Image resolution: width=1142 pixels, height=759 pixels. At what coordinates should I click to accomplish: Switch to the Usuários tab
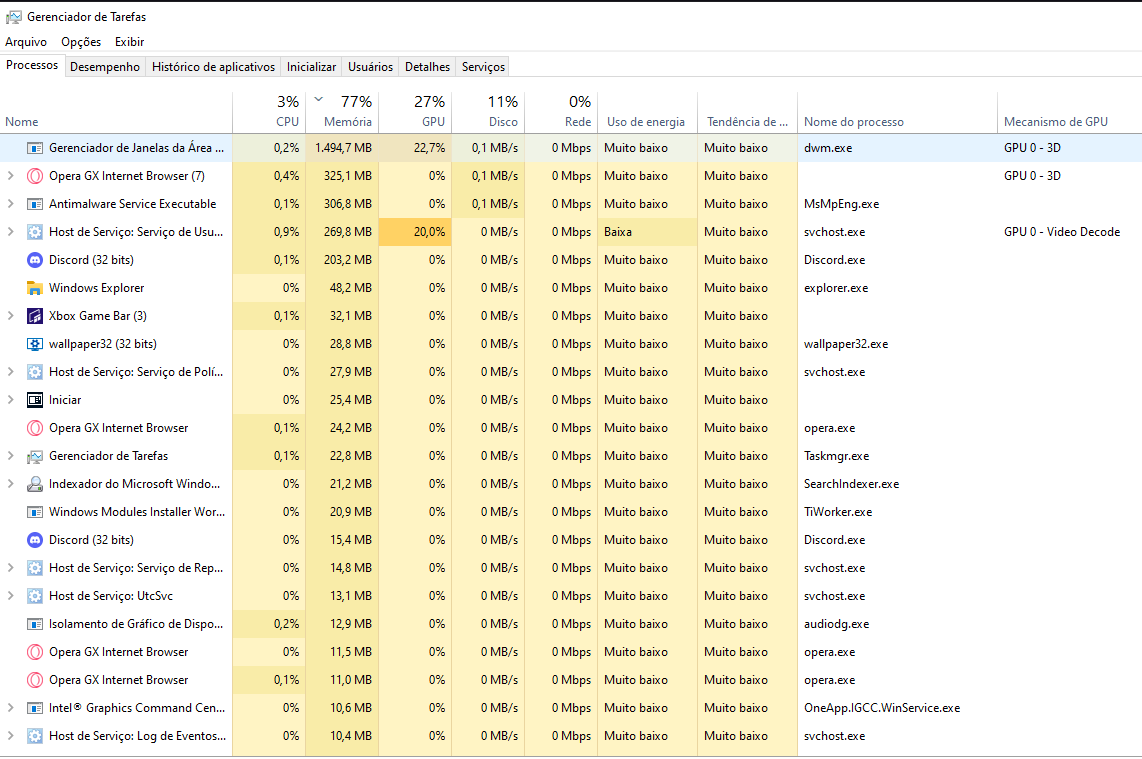click(370, 67)
